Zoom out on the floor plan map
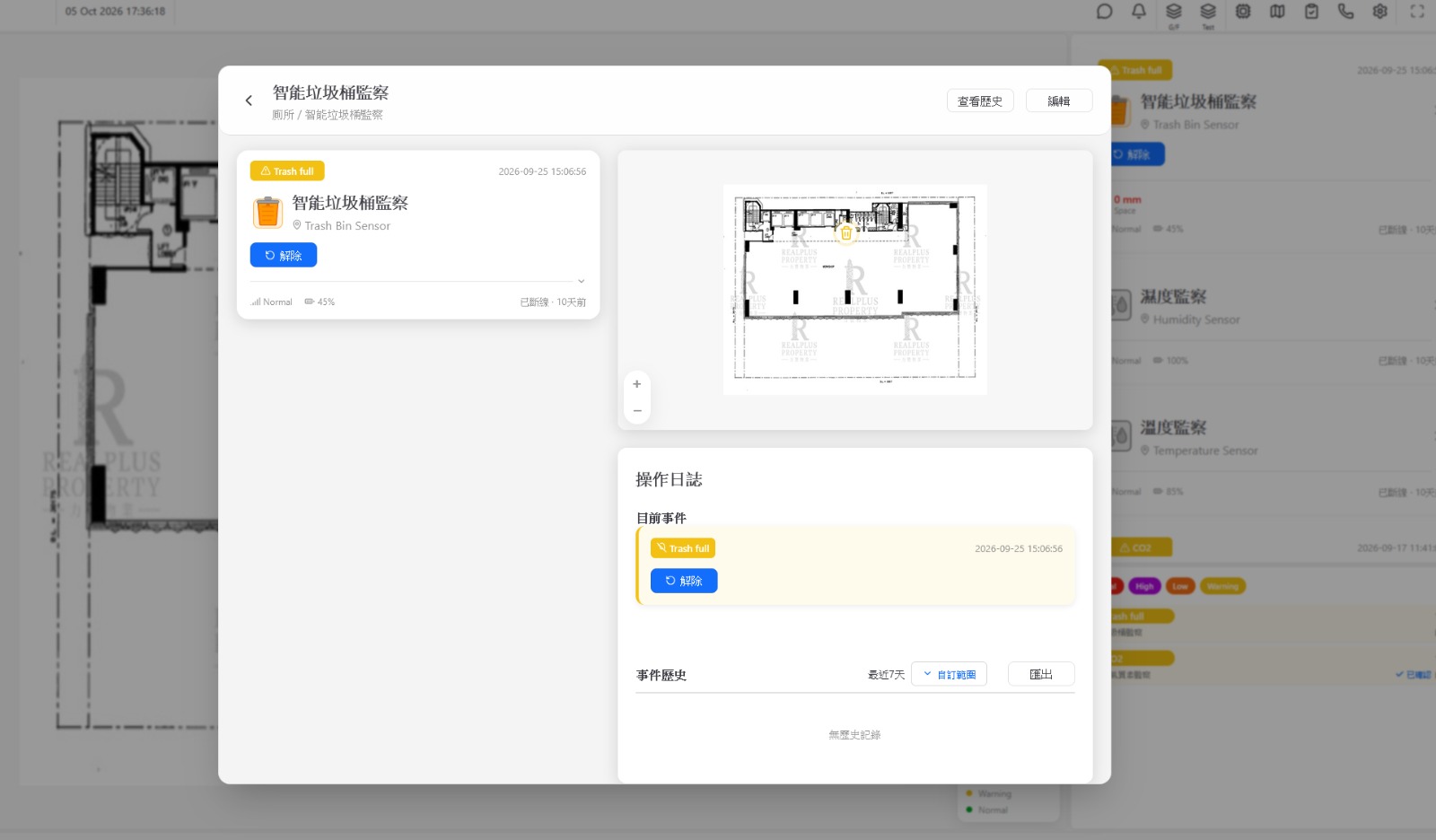This screenshot has width=1436, height=840. [637, 411]
